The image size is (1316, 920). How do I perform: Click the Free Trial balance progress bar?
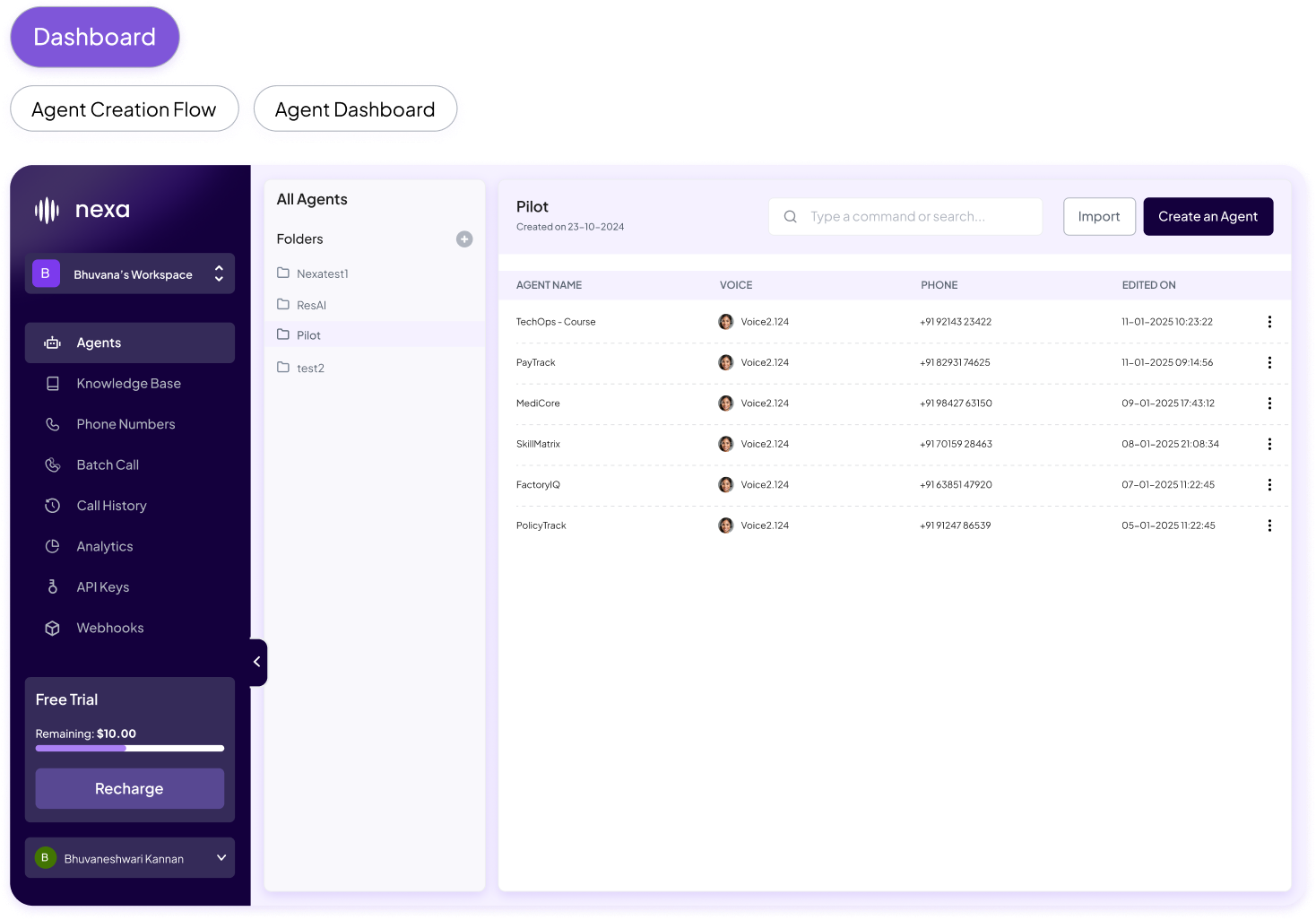pyautogui.click(x=130, y=748)
